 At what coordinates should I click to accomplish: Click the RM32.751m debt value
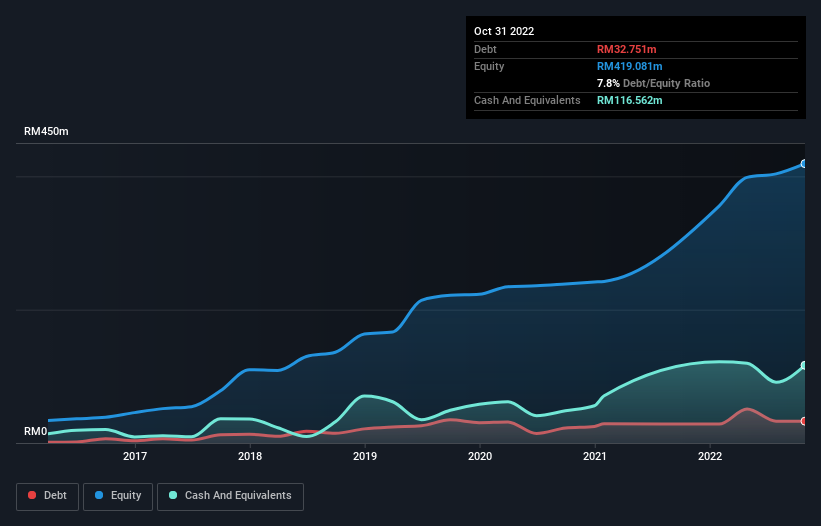tap(626, 49)
